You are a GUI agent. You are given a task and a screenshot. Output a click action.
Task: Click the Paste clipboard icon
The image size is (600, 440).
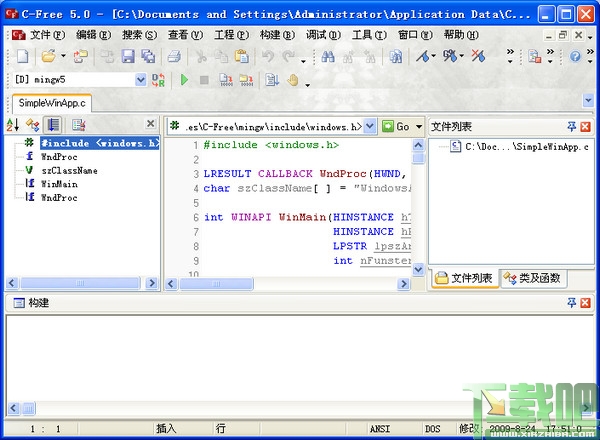pos(241,57)
